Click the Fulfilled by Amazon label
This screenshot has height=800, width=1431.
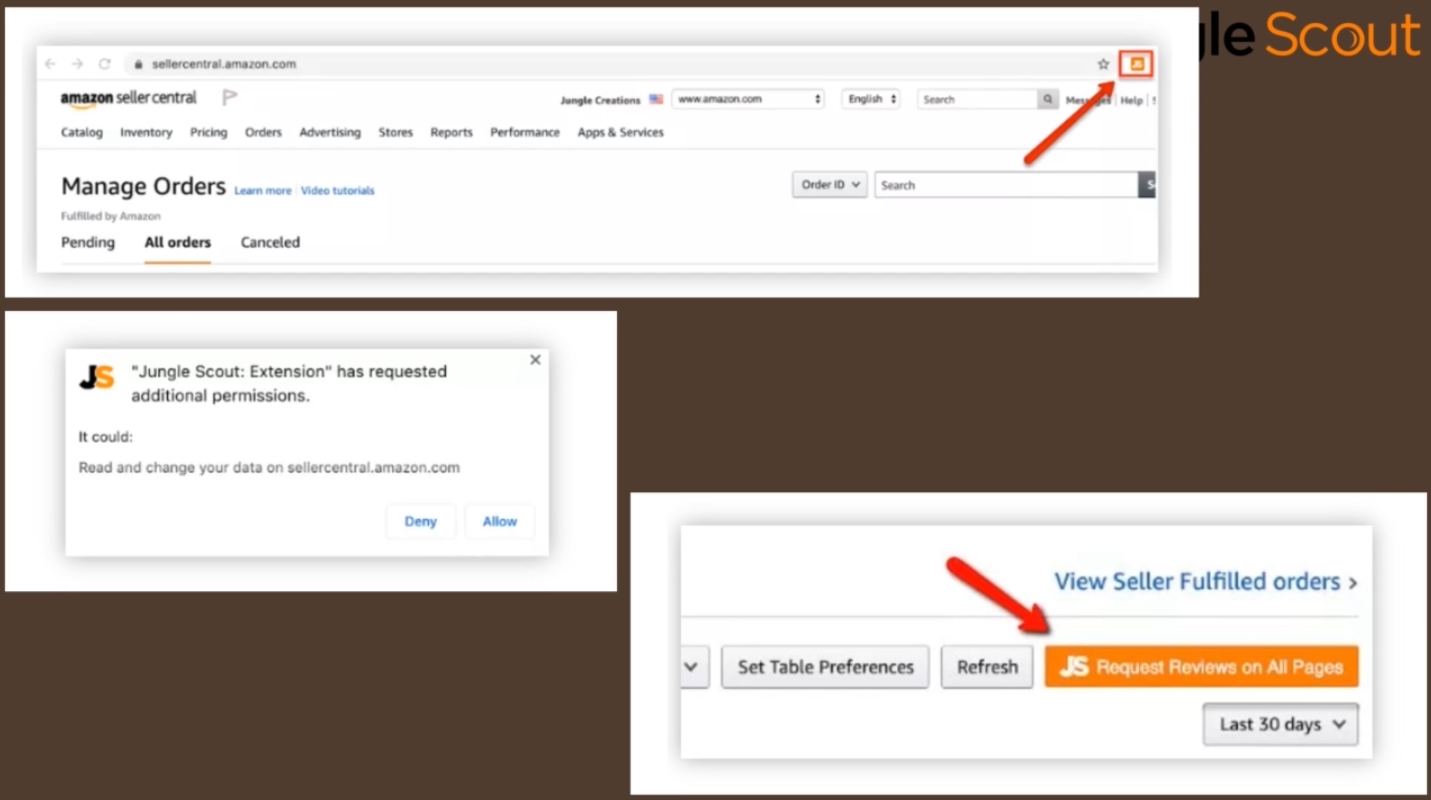point(111,216)
